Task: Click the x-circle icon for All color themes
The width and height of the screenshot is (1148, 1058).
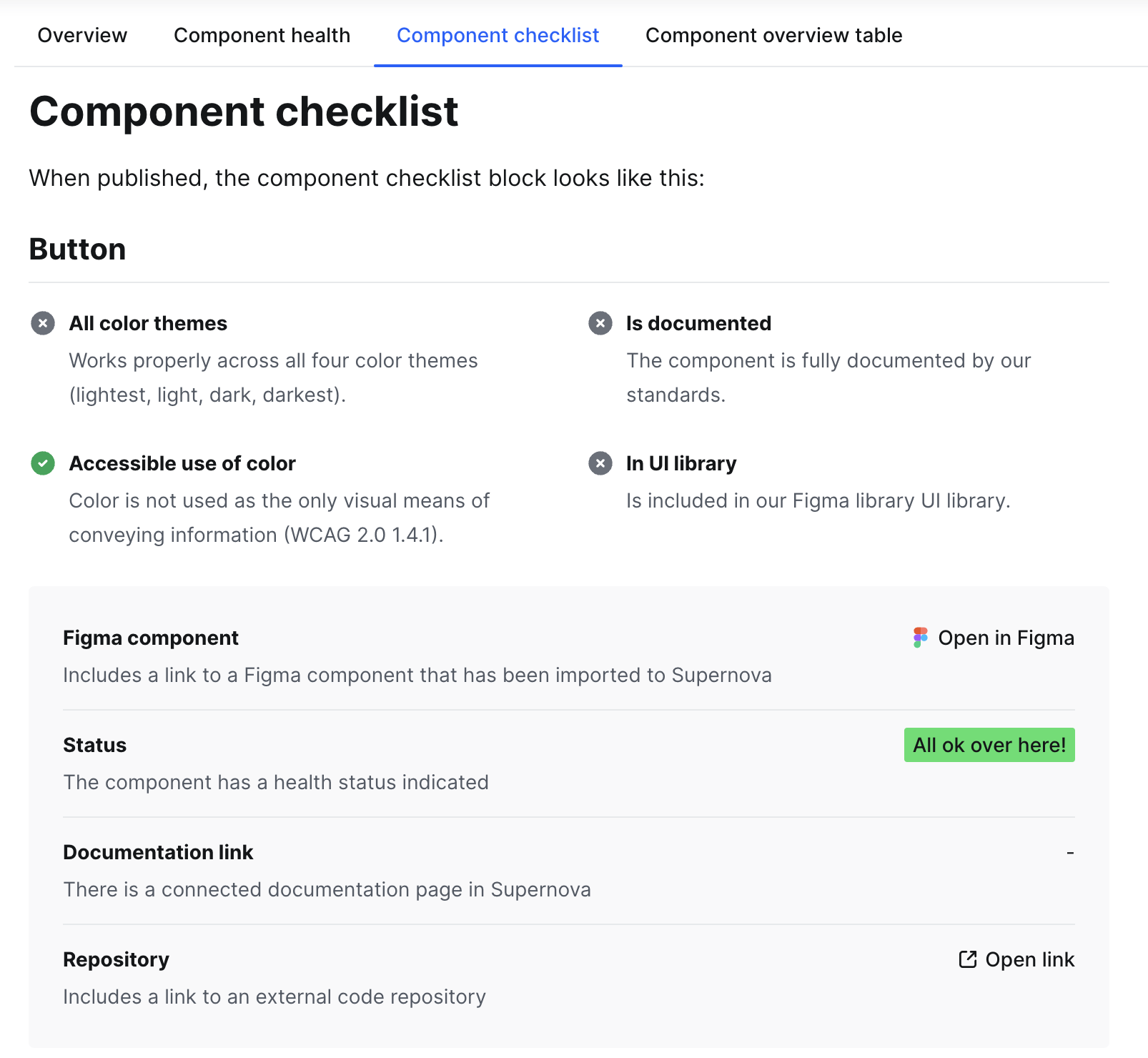Action: 43,323
